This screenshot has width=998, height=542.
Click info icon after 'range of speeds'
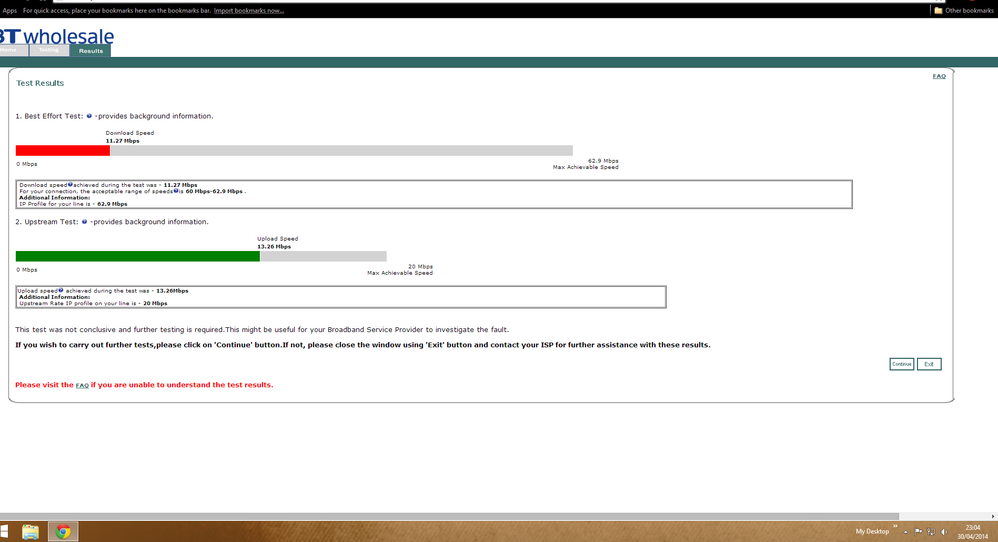176,191
